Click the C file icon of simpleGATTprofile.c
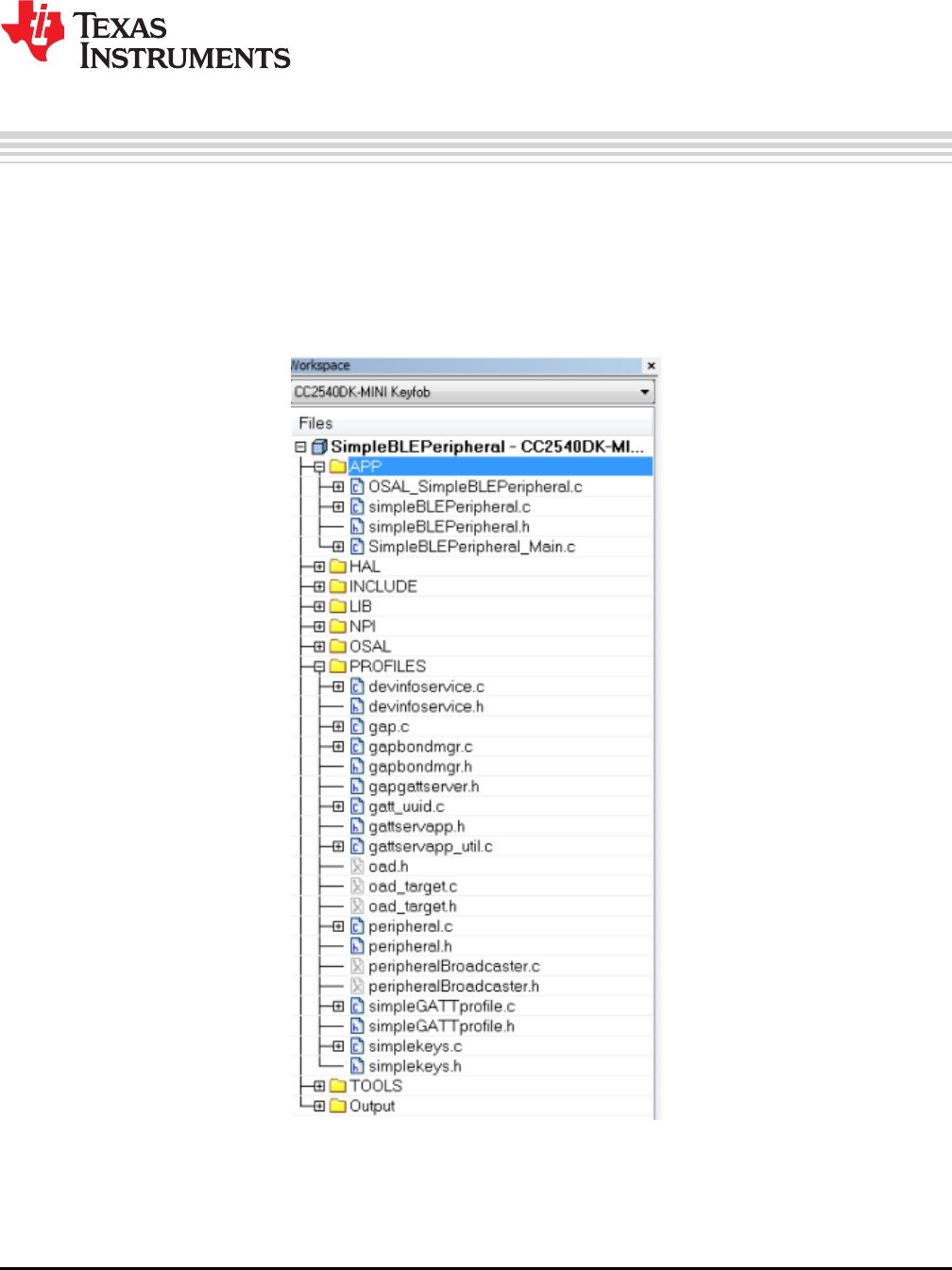This screenshot has height=1270, width=952. (357, 1007)
